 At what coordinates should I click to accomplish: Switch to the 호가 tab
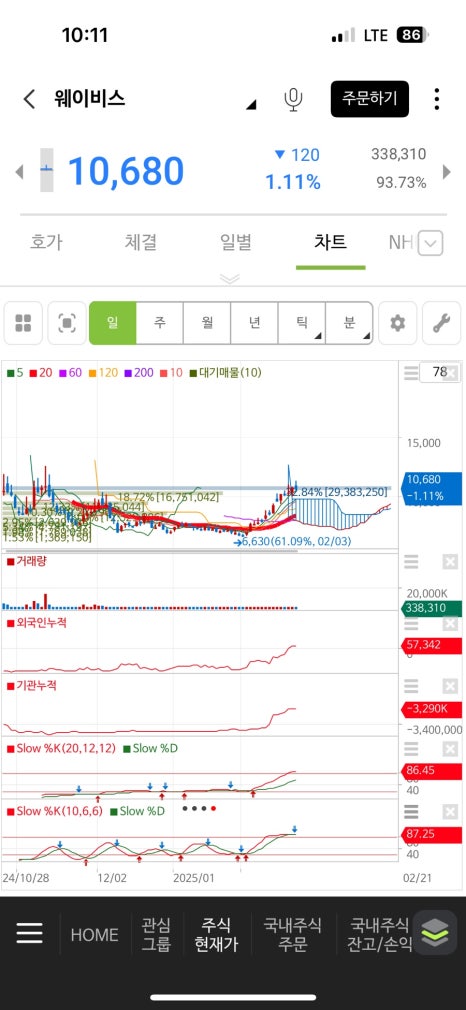pos(46,242)
